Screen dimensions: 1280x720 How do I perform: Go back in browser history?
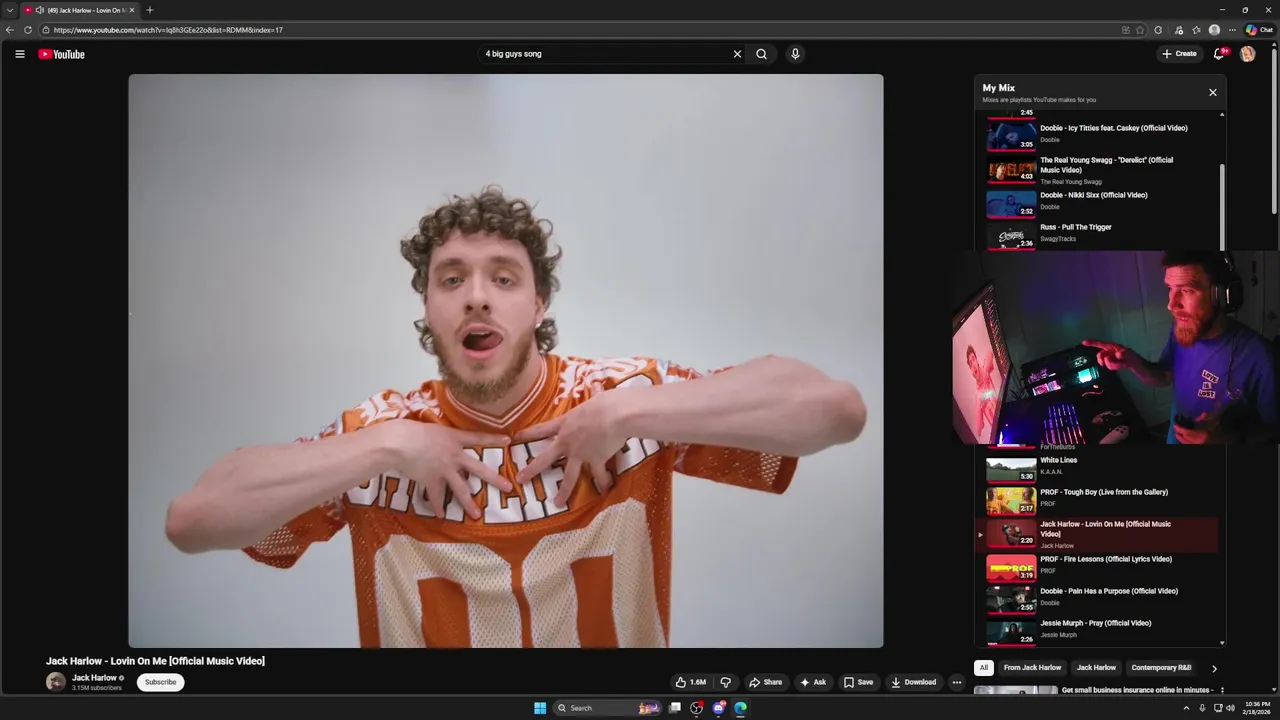10,30
